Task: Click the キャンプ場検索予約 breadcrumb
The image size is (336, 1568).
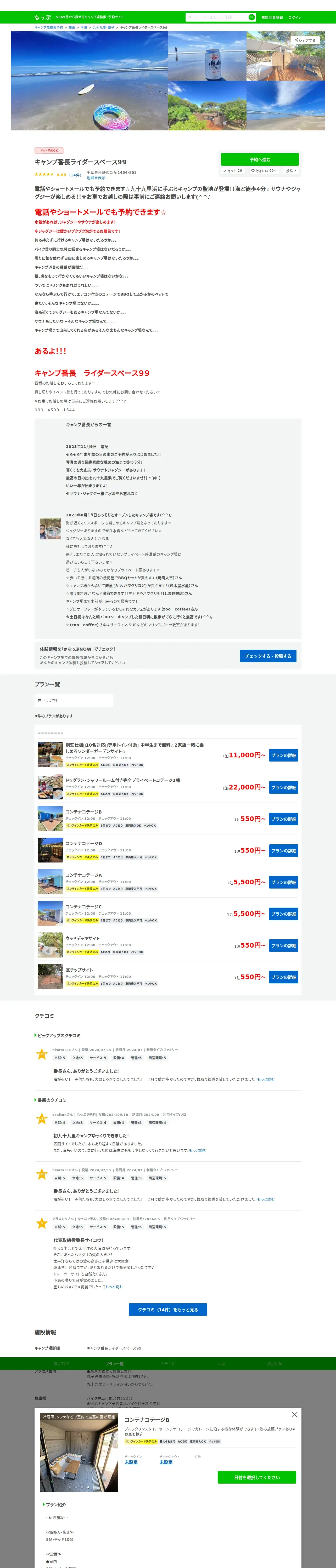Action: [49, 27]
